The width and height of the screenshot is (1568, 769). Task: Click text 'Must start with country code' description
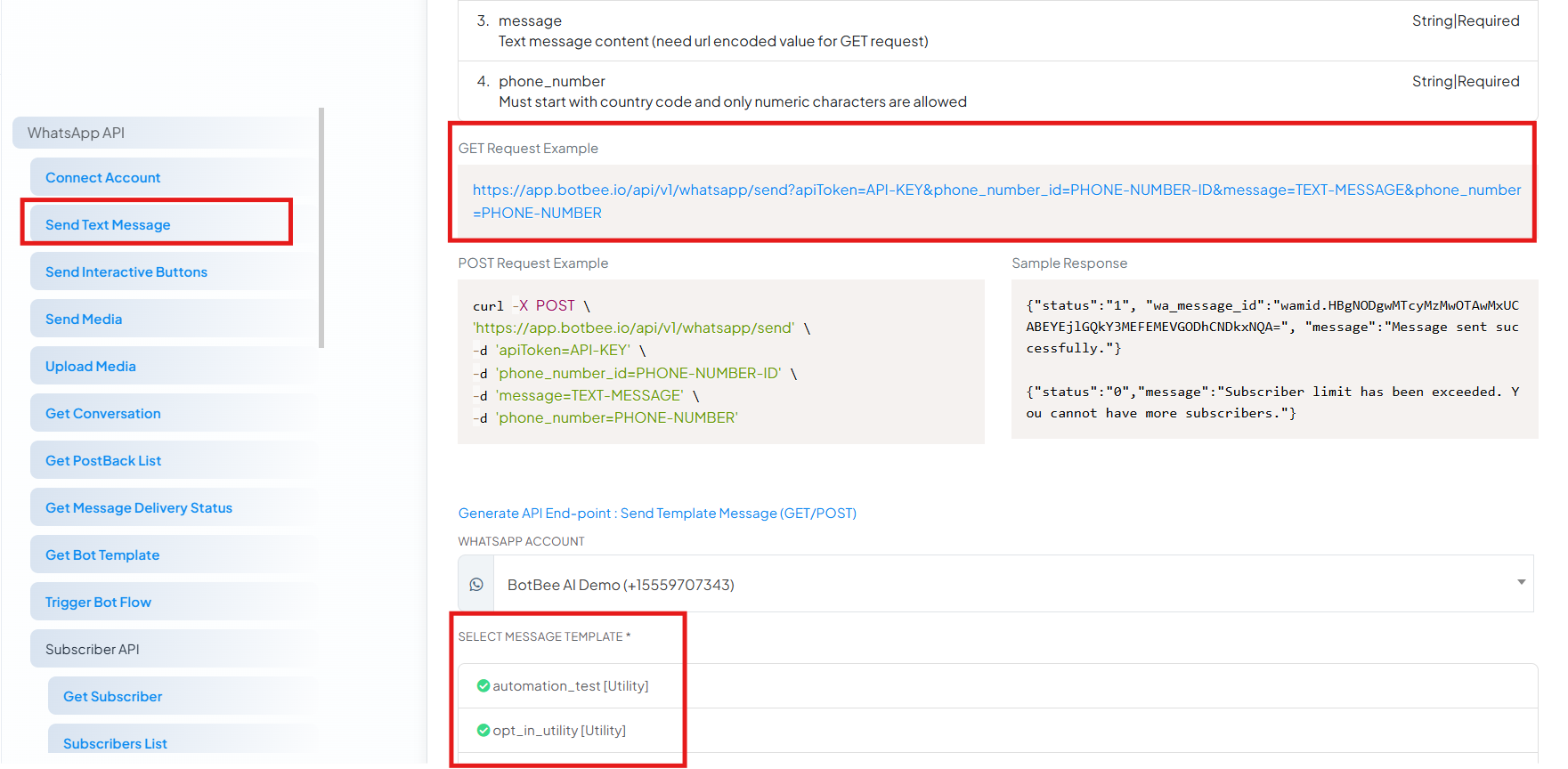(x=733, y=101)
